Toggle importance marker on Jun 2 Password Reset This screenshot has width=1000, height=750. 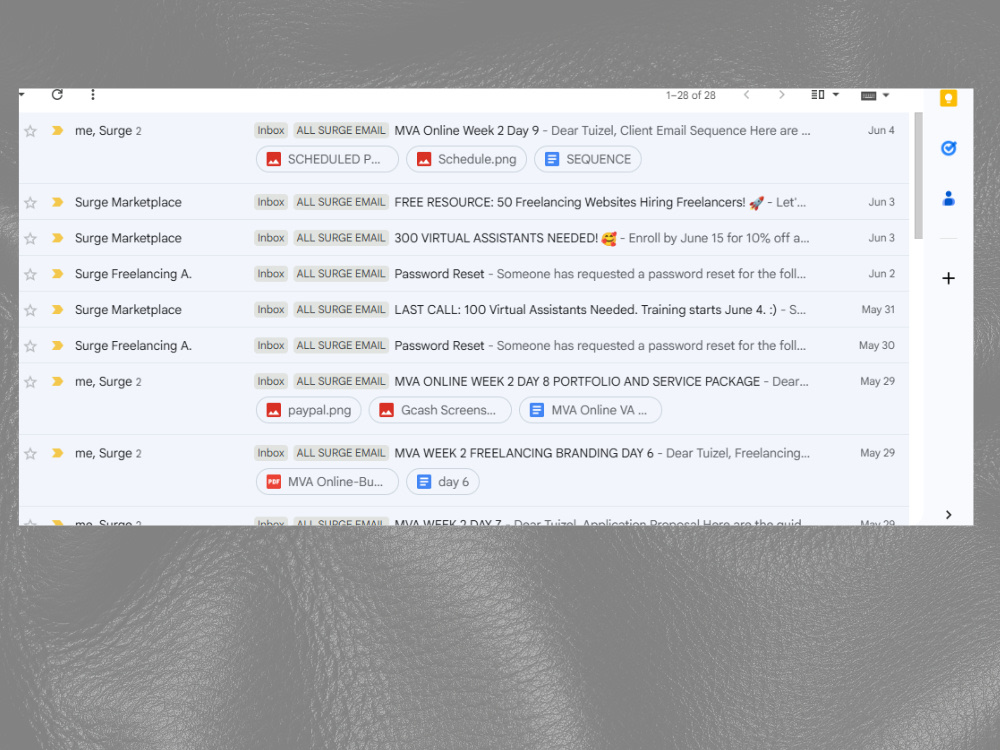pos(57,274)
